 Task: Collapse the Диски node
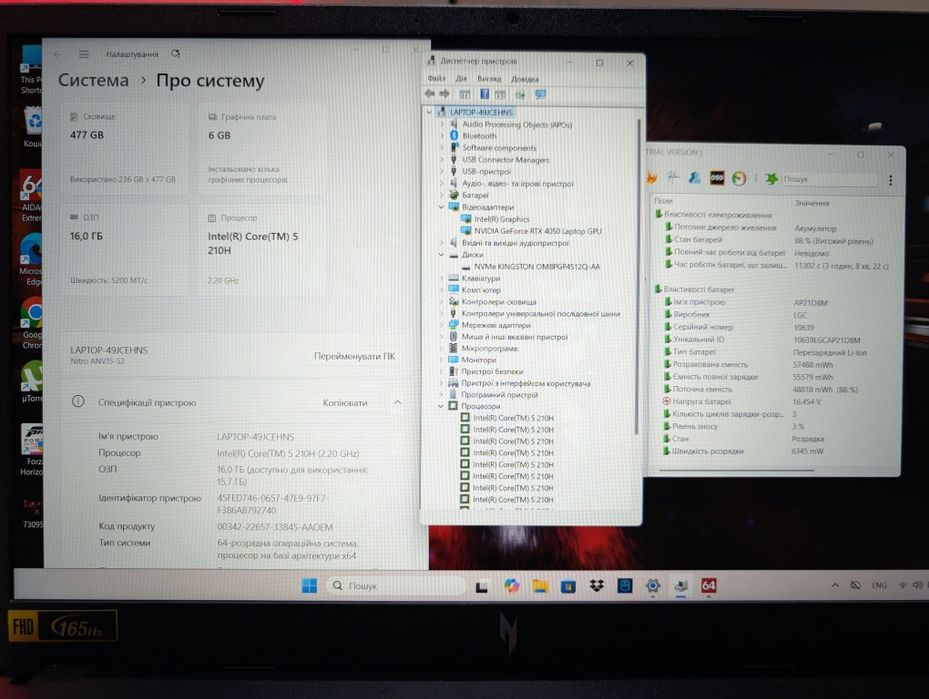coord(441,254)
